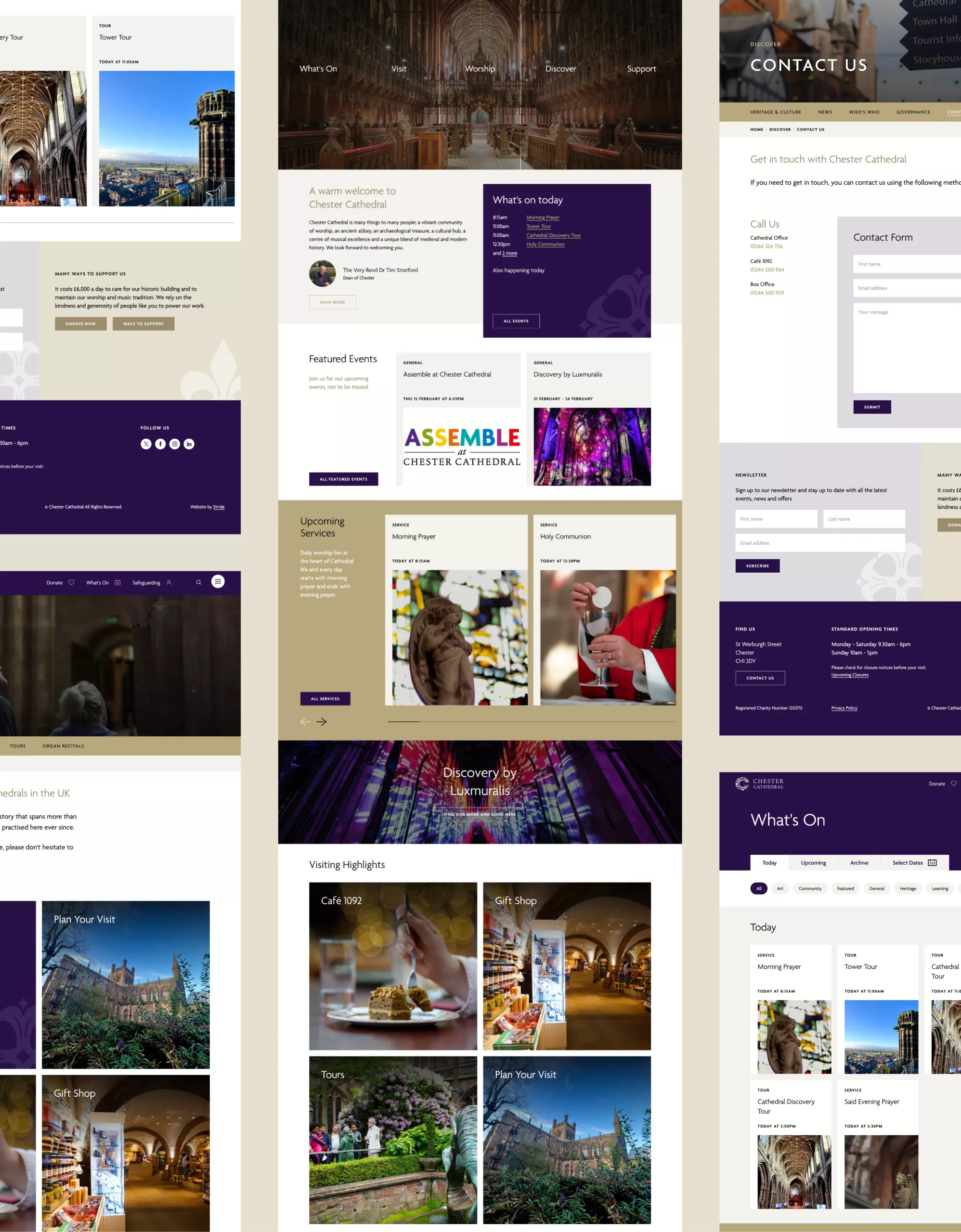961x1232 pixels.
Task: Switch to the Archive tab
Action: pyautogui.click(x=859, y=862)
